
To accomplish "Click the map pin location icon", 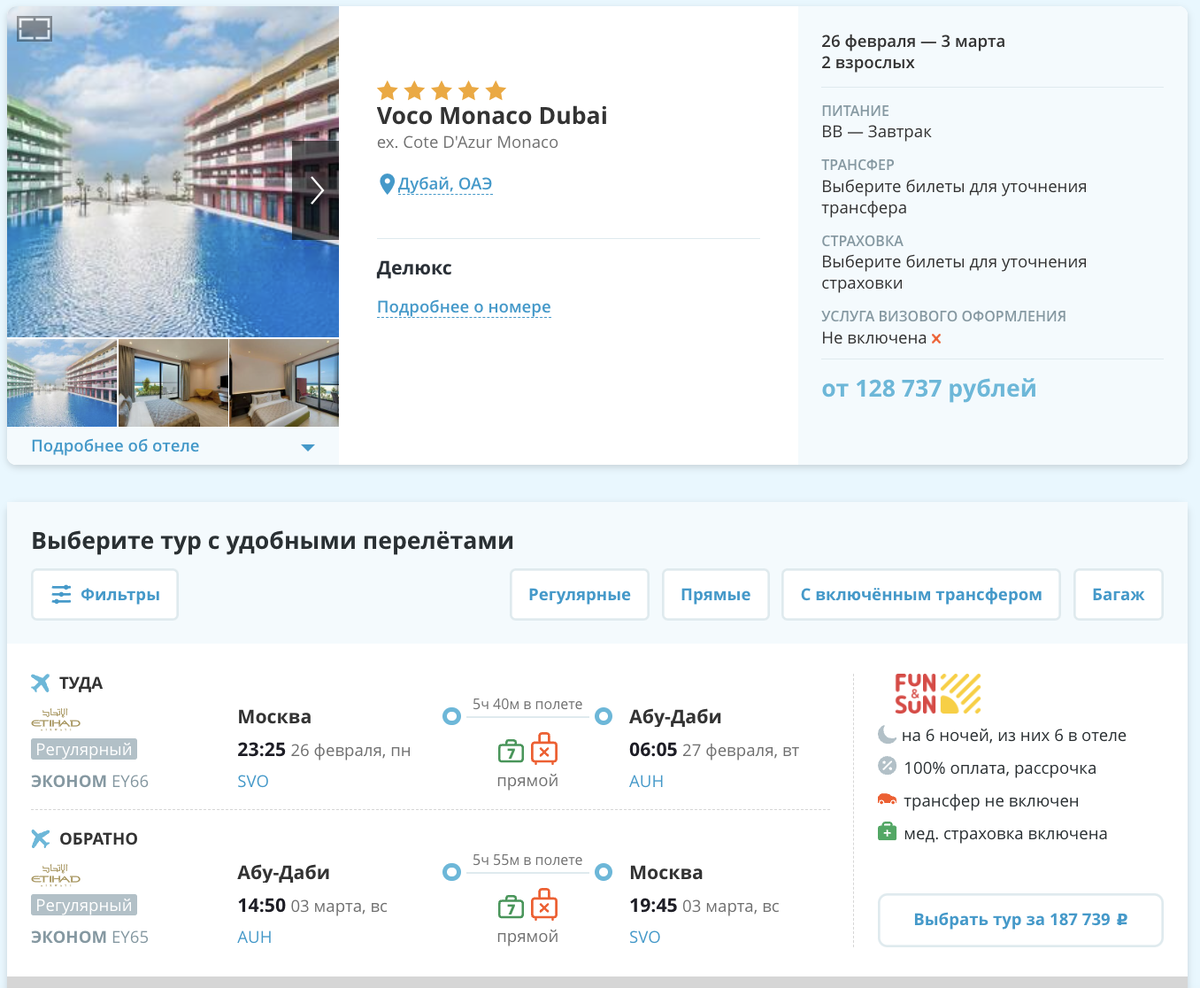I will pos(386,184).
